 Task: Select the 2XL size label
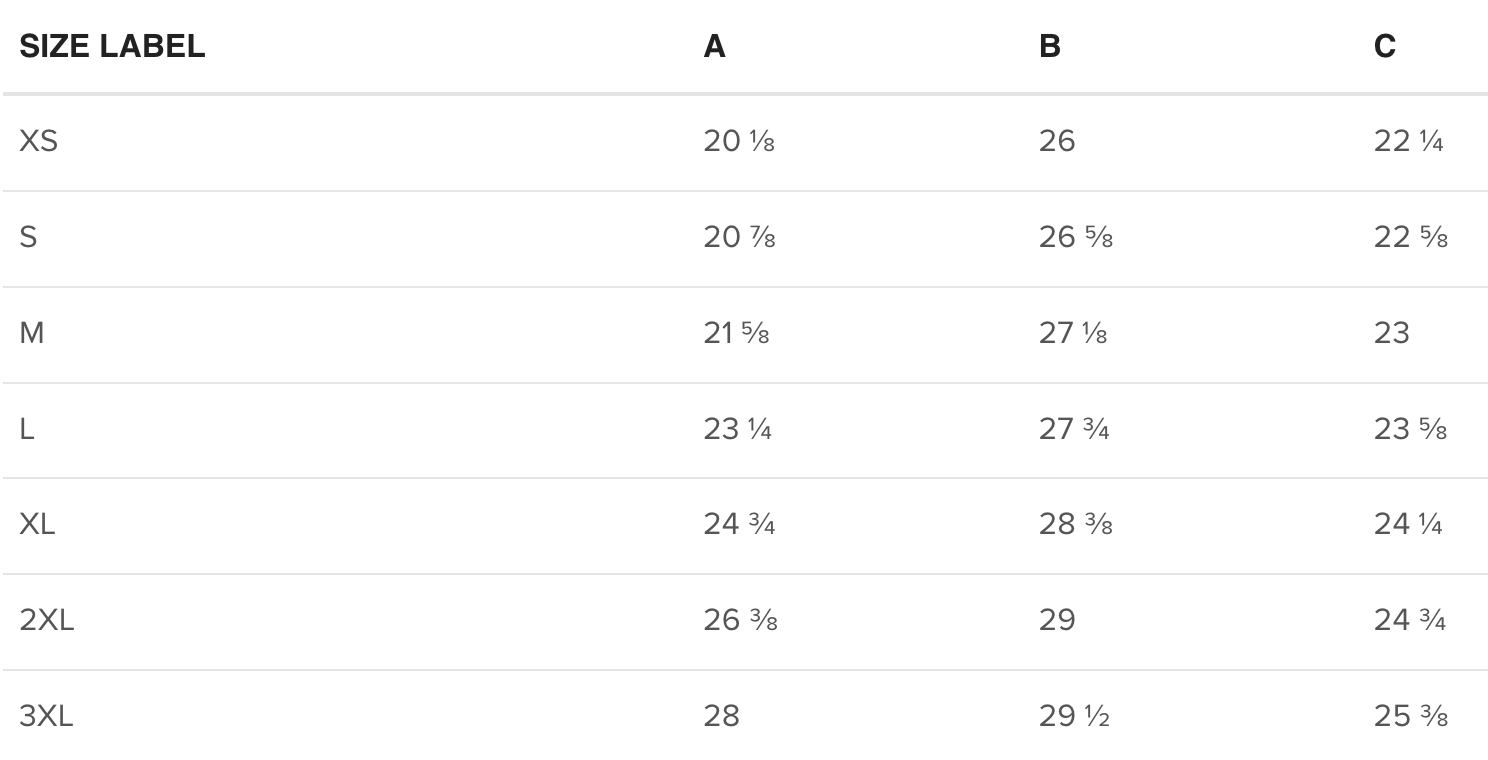[46, 620]
